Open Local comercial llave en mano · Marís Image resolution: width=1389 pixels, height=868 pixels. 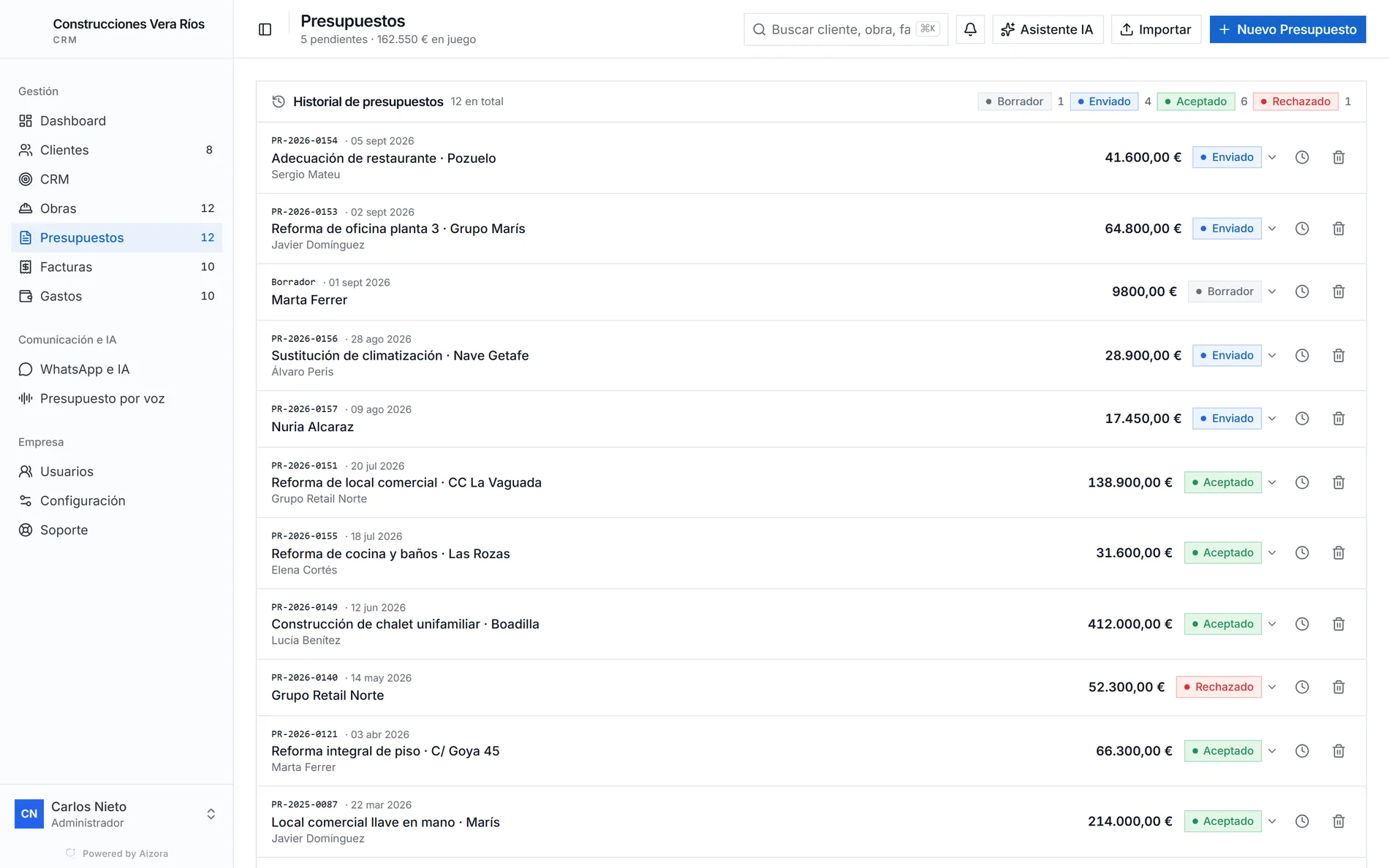tap(385, 822)
